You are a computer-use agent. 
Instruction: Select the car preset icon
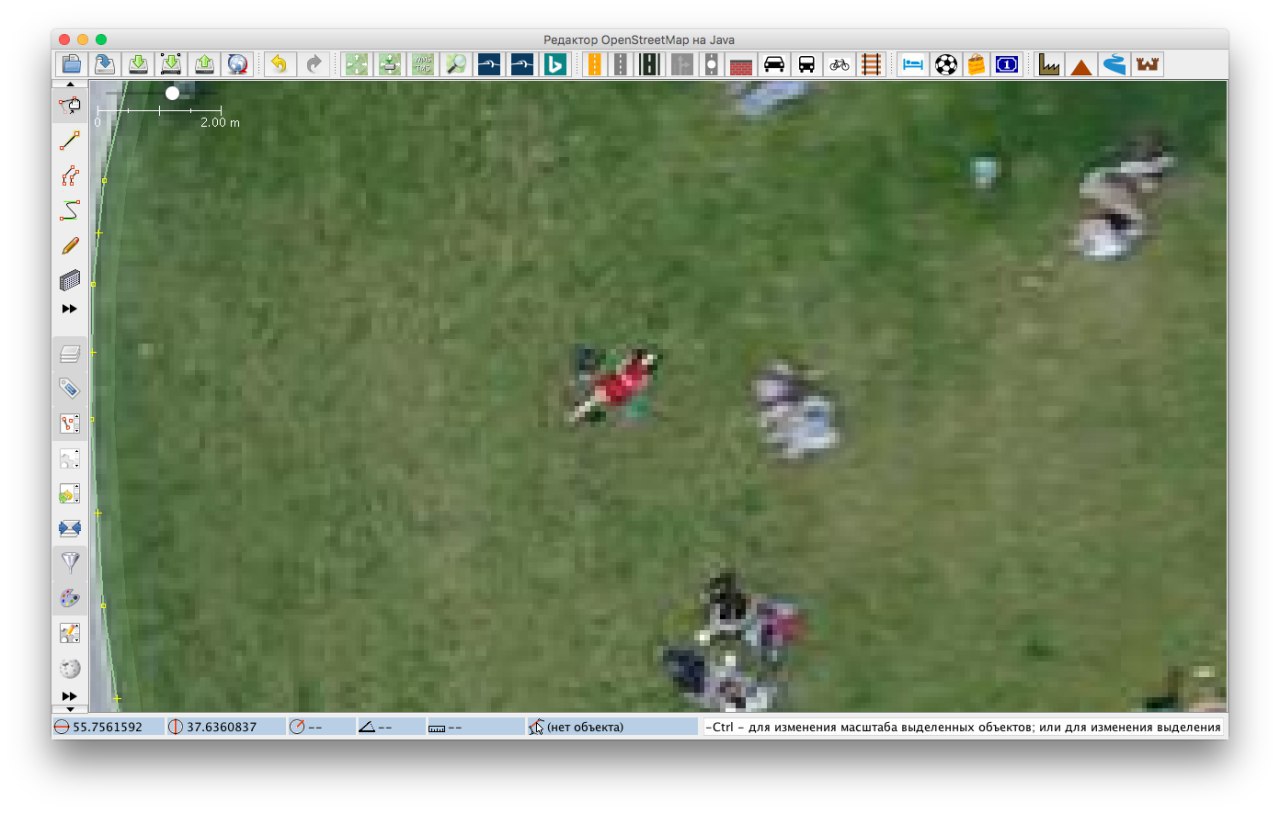click(774, 64)
